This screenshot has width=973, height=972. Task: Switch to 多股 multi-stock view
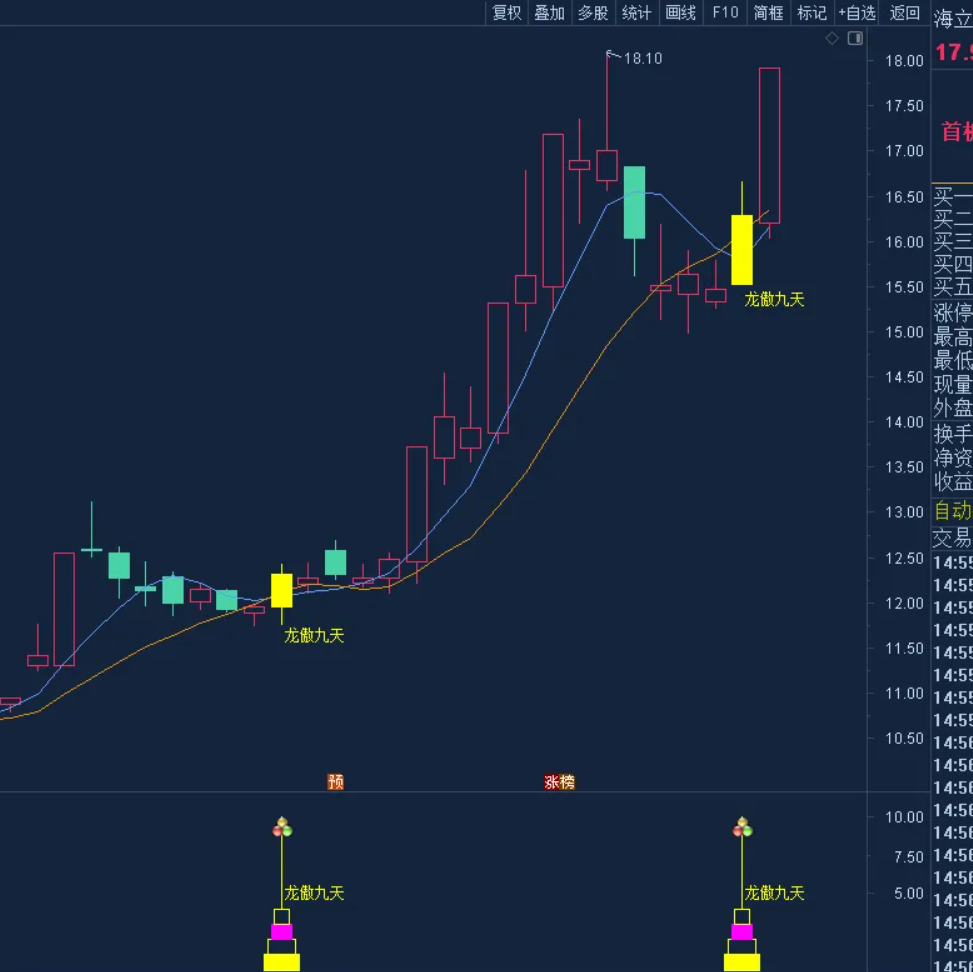click(x=593, y=13)
